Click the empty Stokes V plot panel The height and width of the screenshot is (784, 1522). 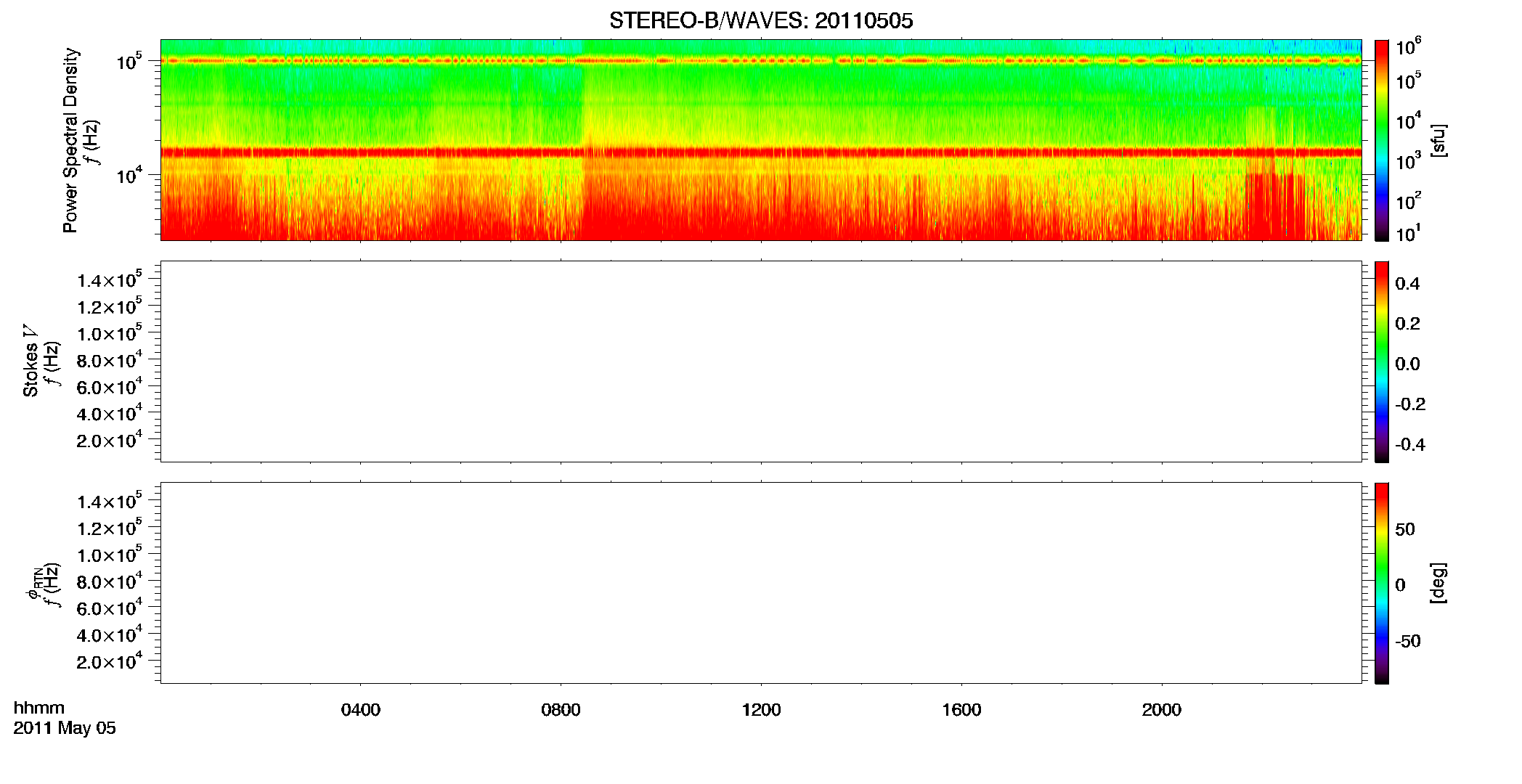[761, 362]
